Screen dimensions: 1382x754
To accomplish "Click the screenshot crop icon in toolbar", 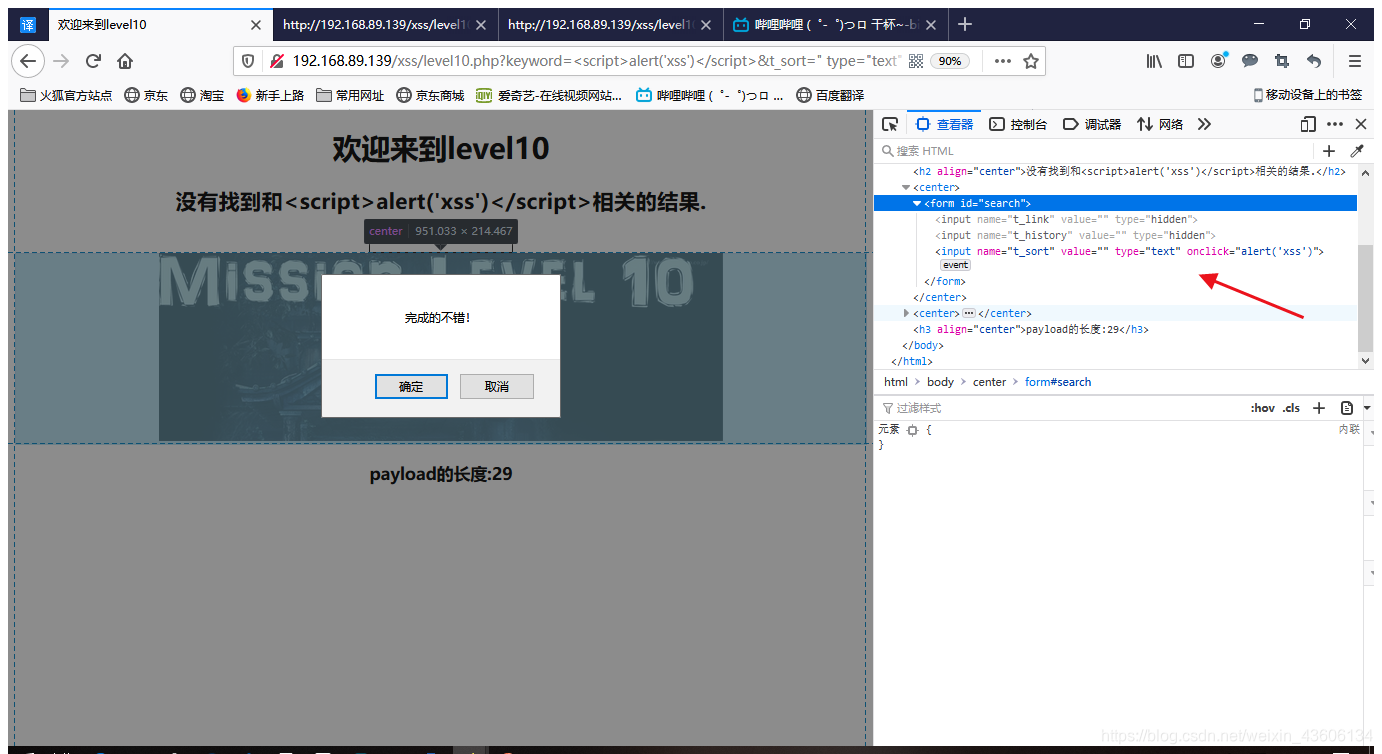I will [1281, 61].
